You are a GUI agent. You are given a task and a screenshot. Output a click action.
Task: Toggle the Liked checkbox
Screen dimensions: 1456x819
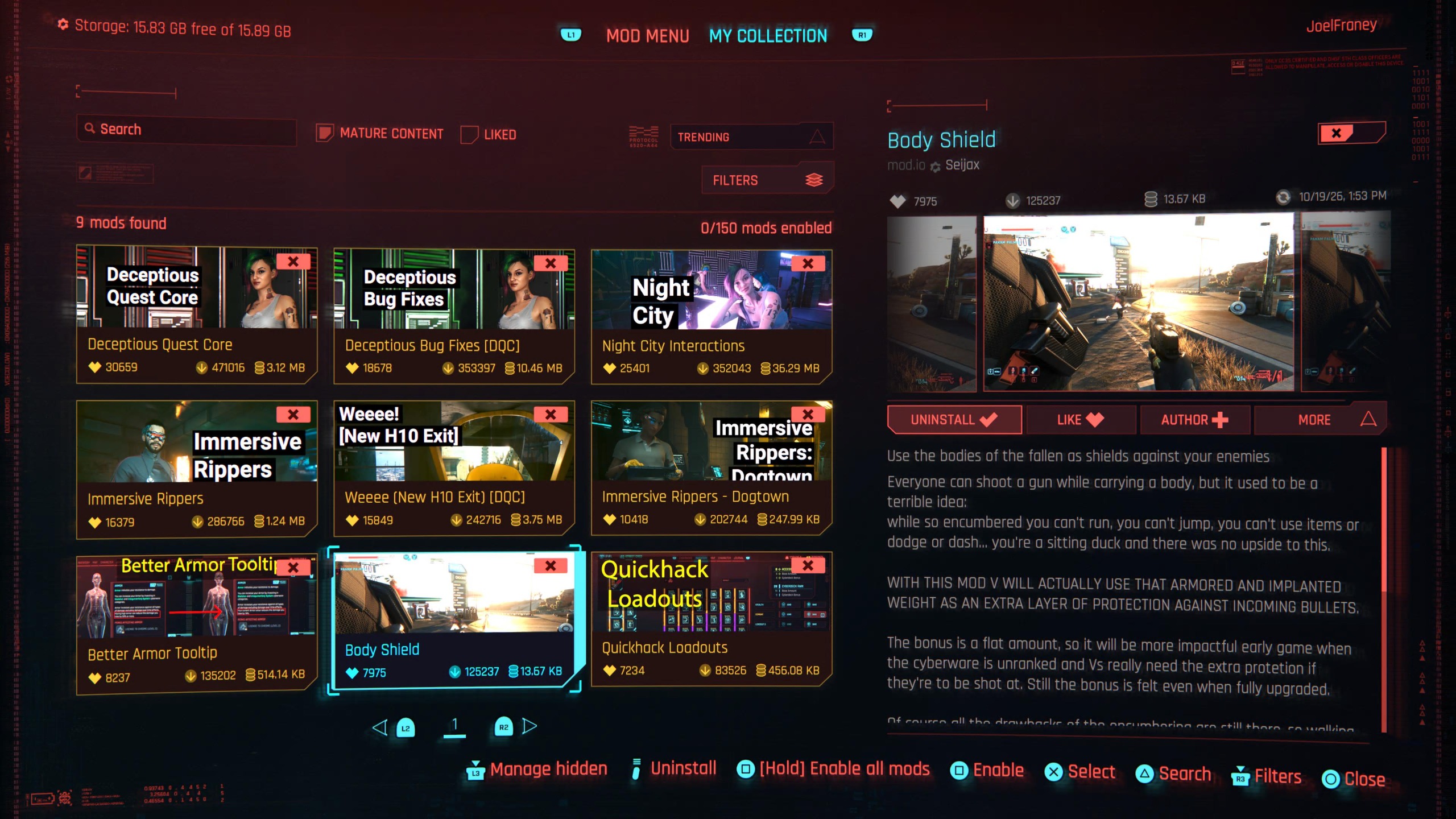[469, 135]
